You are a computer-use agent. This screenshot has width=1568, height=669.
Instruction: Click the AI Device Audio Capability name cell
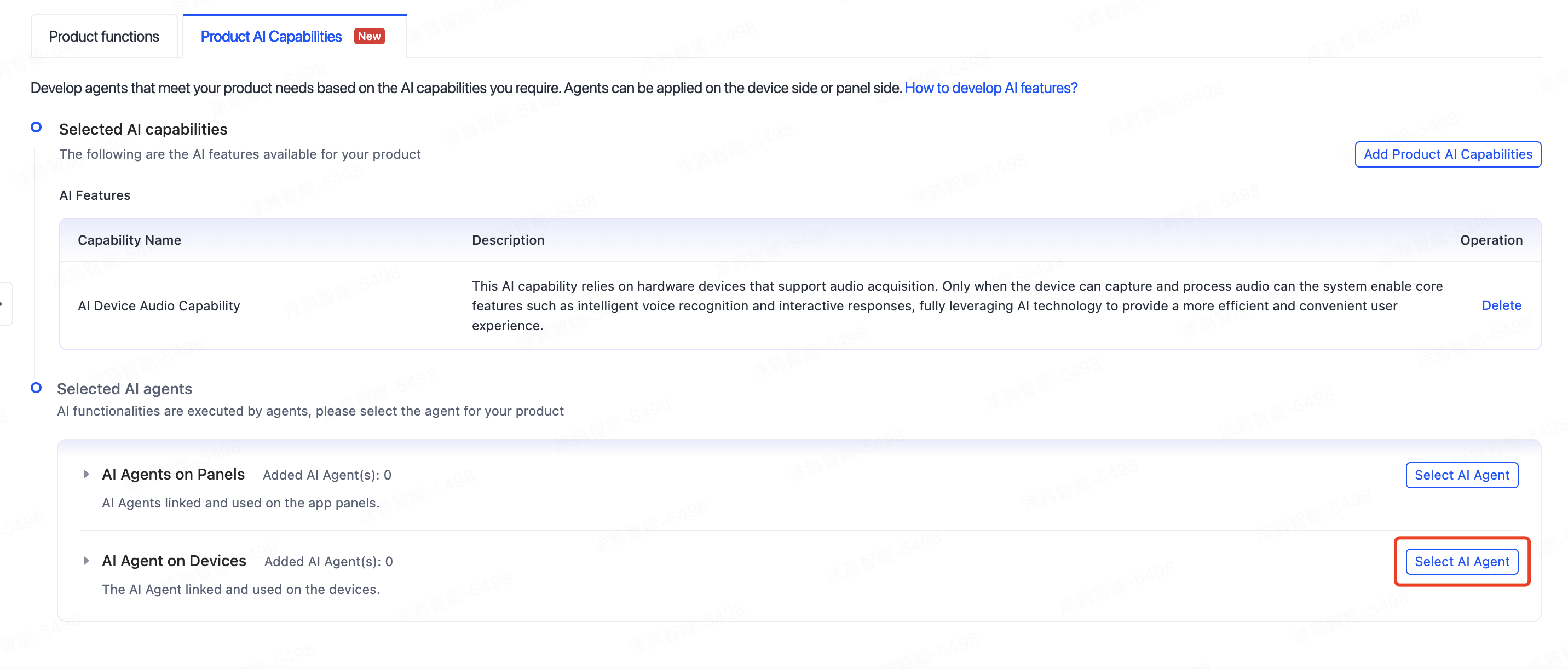pos(159,305)
